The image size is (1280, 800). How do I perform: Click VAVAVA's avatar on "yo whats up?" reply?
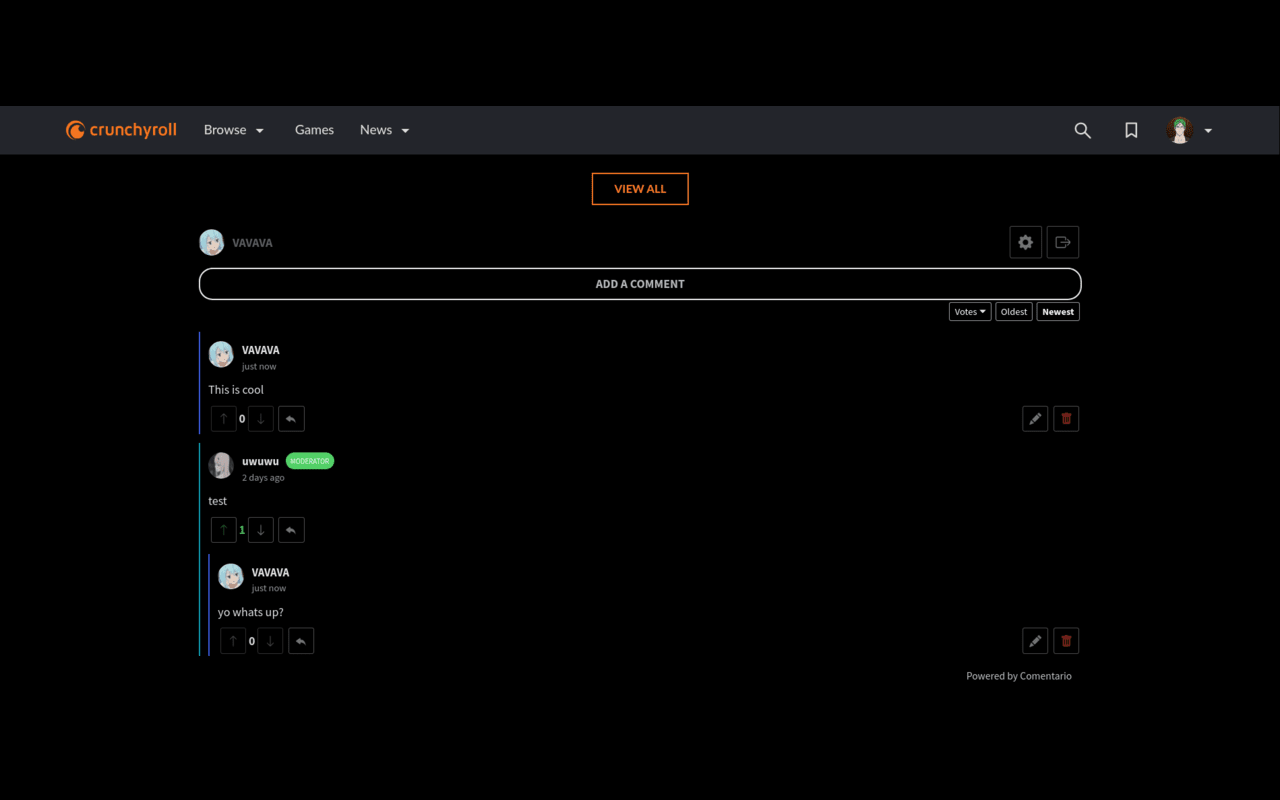point(231,576)
